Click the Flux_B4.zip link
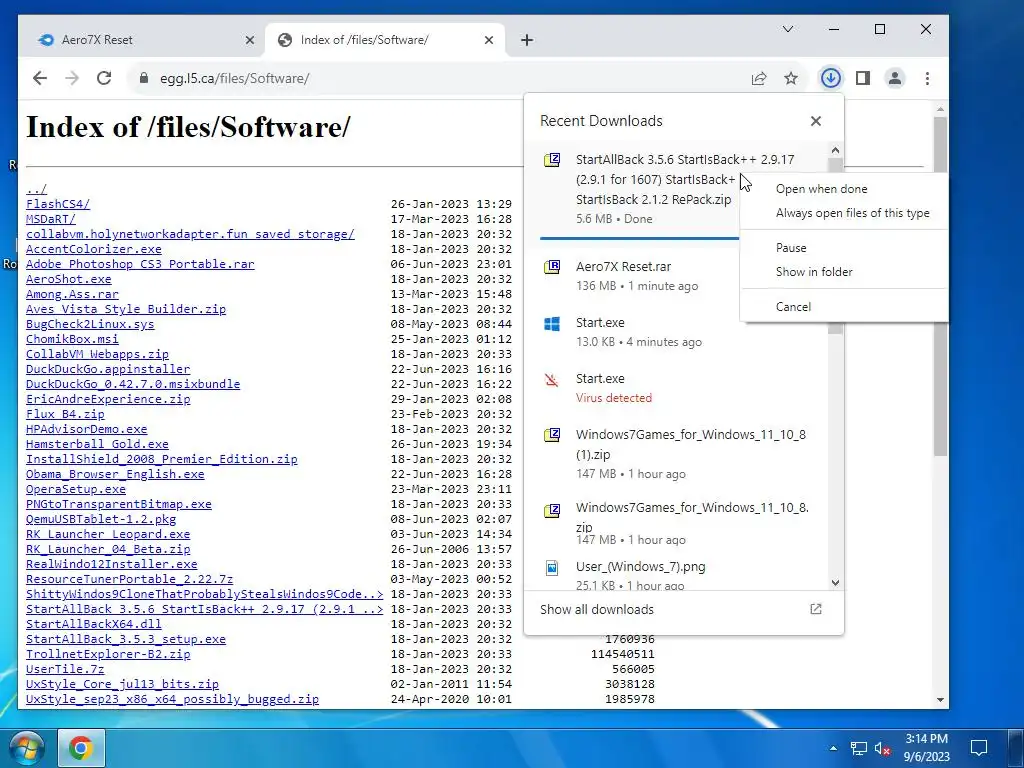The height and width of the screenshot is (768, 1024). [65, 414]
